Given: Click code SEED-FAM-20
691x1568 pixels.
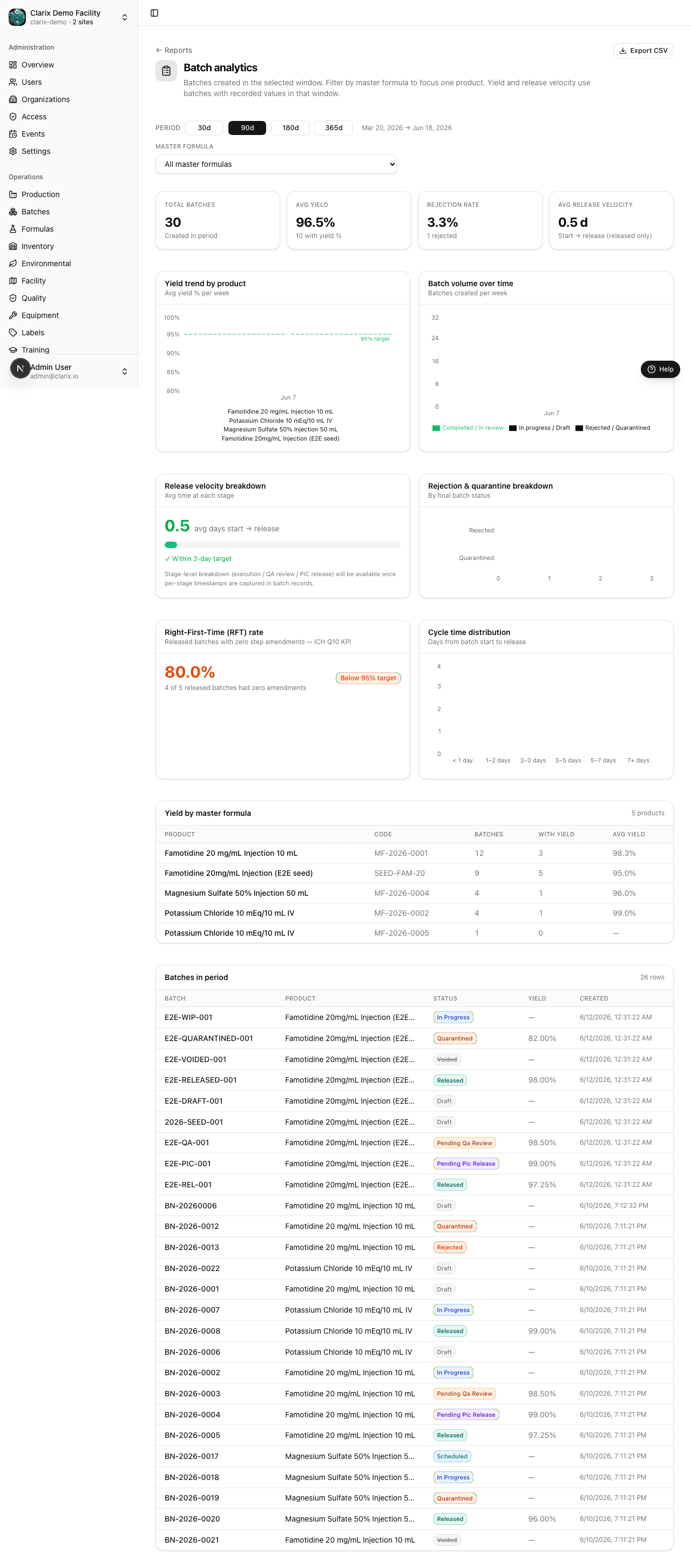Looking at the screenshot, I should [399, 874].
